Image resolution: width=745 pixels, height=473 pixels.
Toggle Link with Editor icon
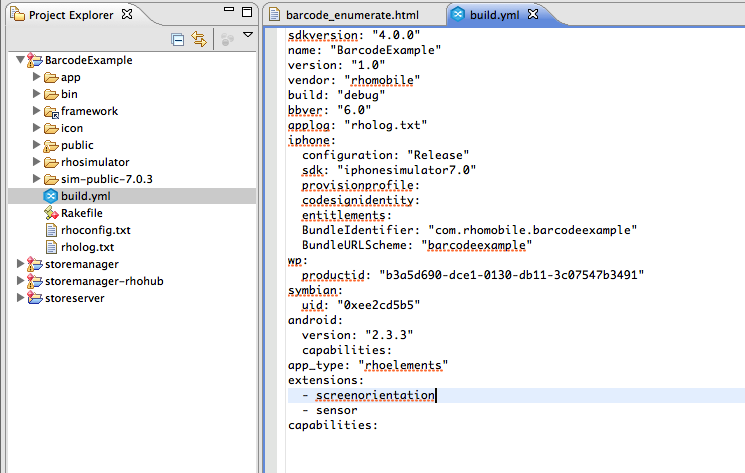click(x=199, y=39)
